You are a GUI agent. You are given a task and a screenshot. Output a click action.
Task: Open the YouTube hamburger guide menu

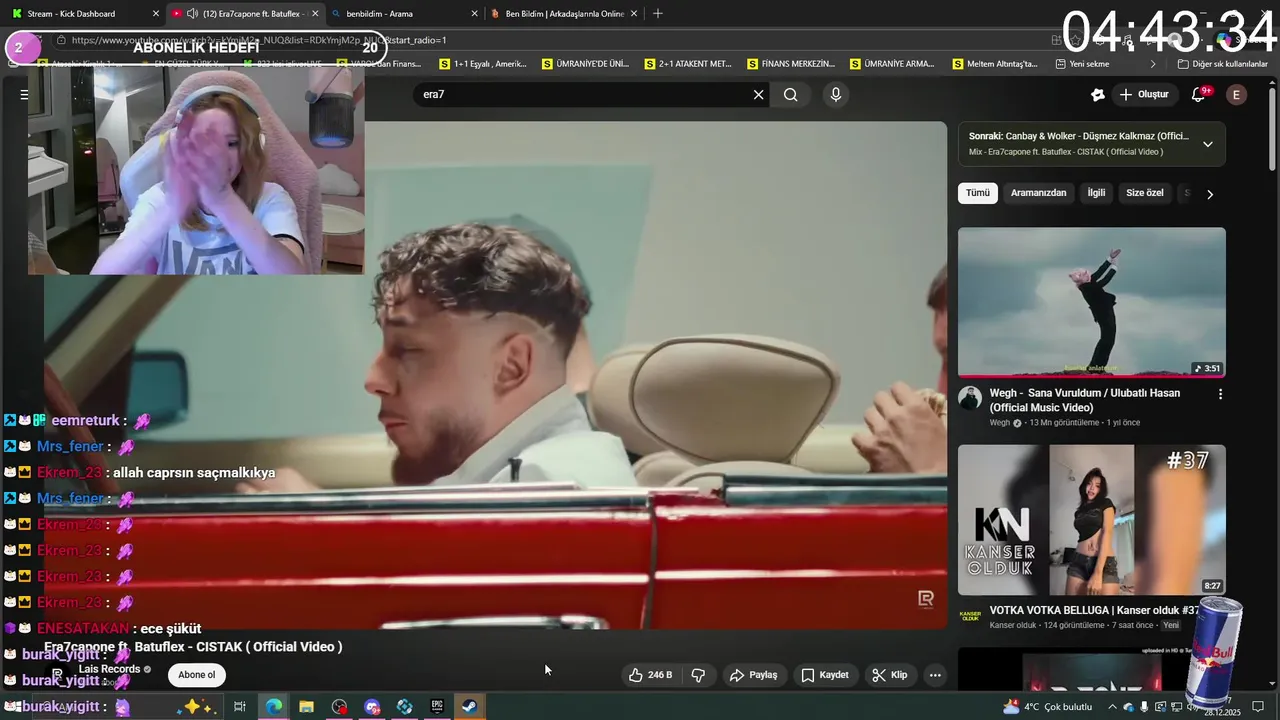click(24, 95)
